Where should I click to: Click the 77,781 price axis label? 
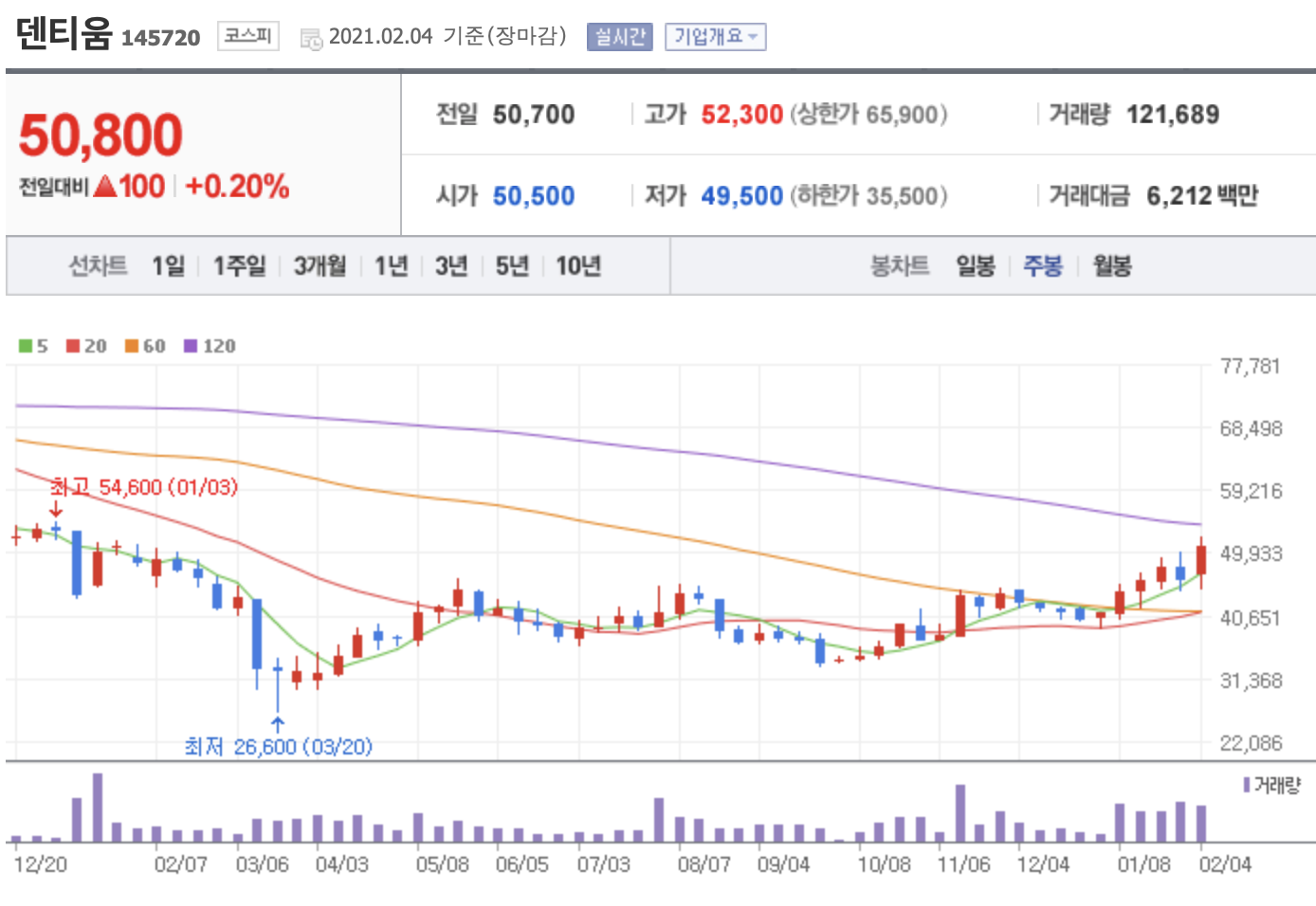point(1250,367)
